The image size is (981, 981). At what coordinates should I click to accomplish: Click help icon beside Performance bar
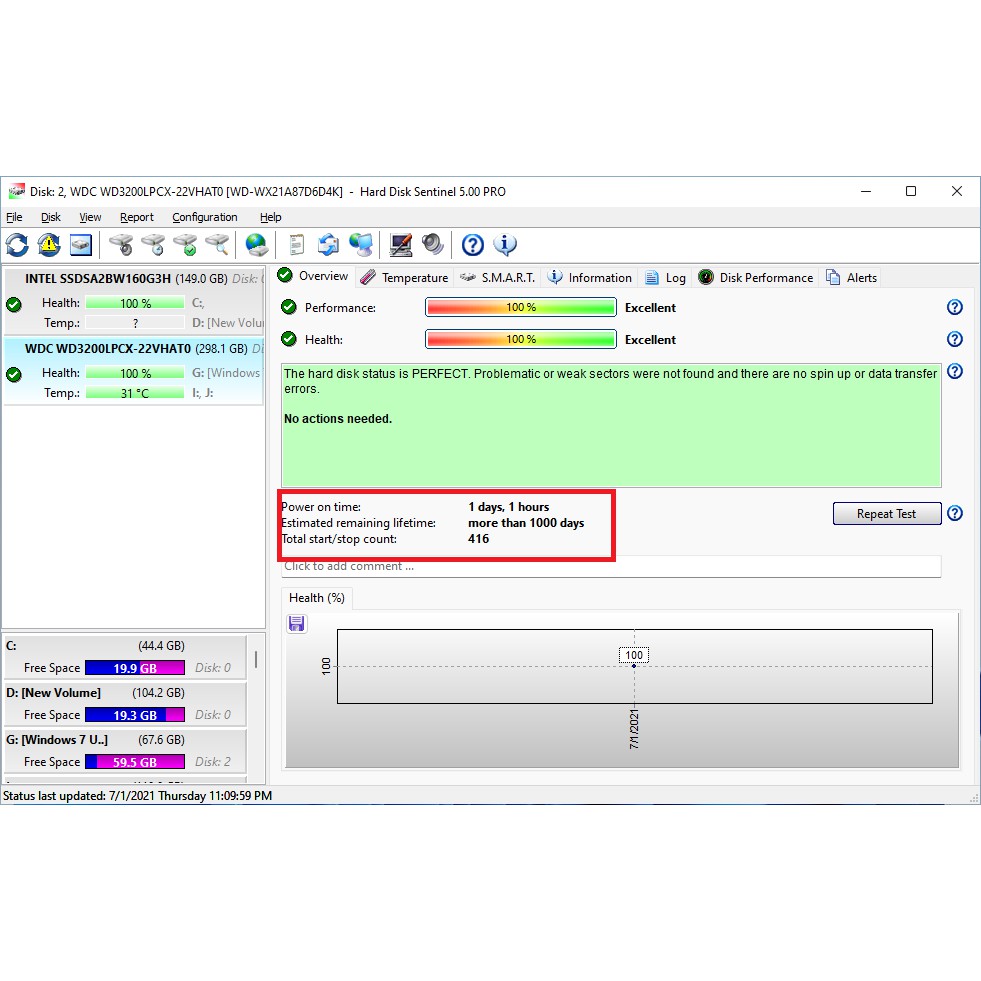955,308
